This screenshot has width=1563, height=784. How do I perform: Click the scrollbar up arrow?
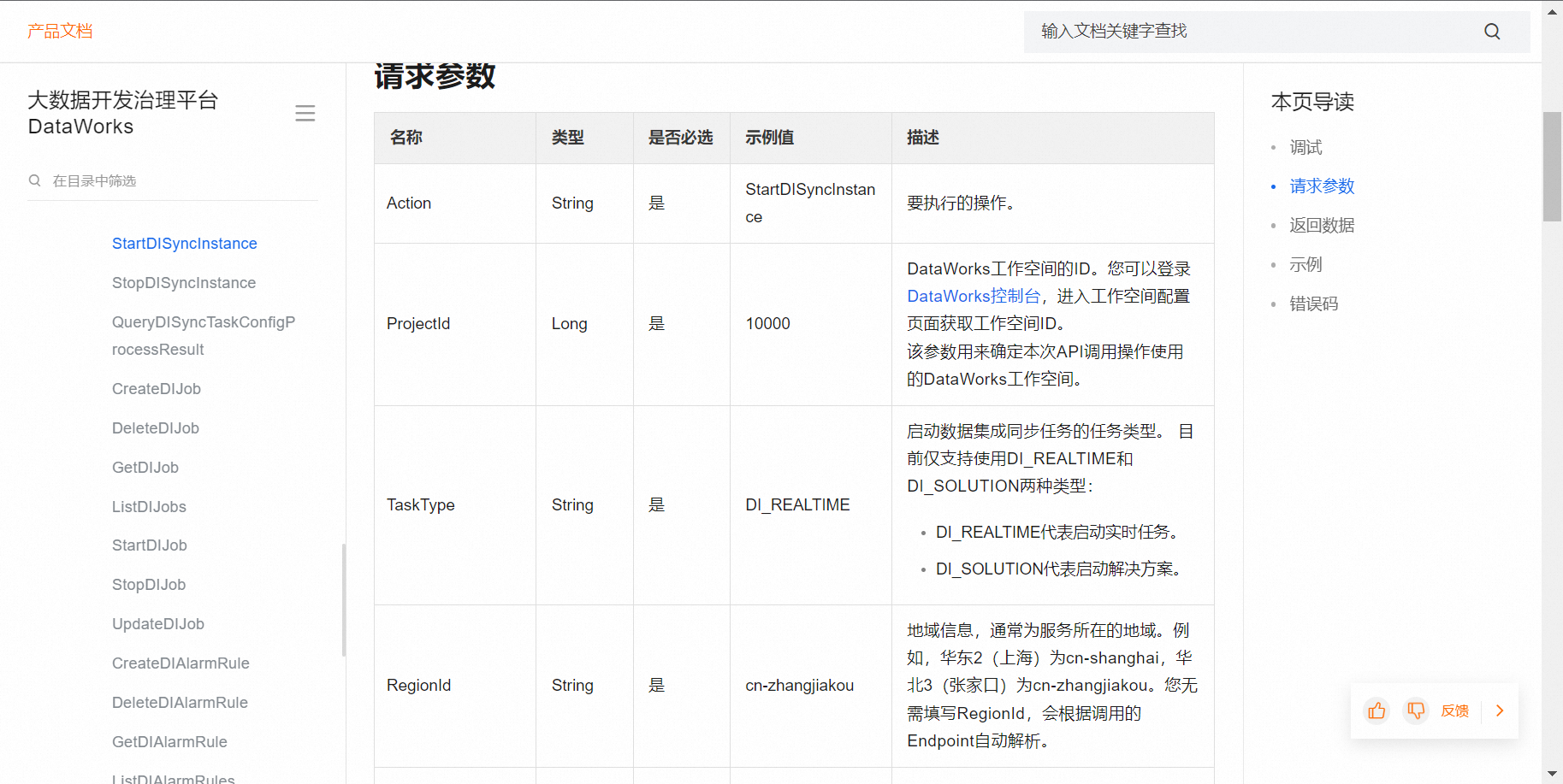[1552, 11]
